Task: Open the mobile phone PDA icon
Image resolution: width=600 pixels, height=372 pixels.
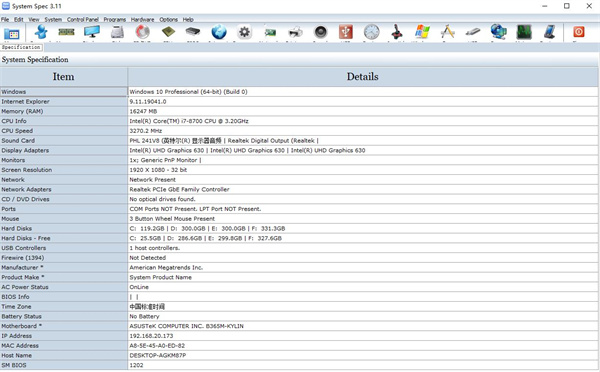Action: click(549, 32)
